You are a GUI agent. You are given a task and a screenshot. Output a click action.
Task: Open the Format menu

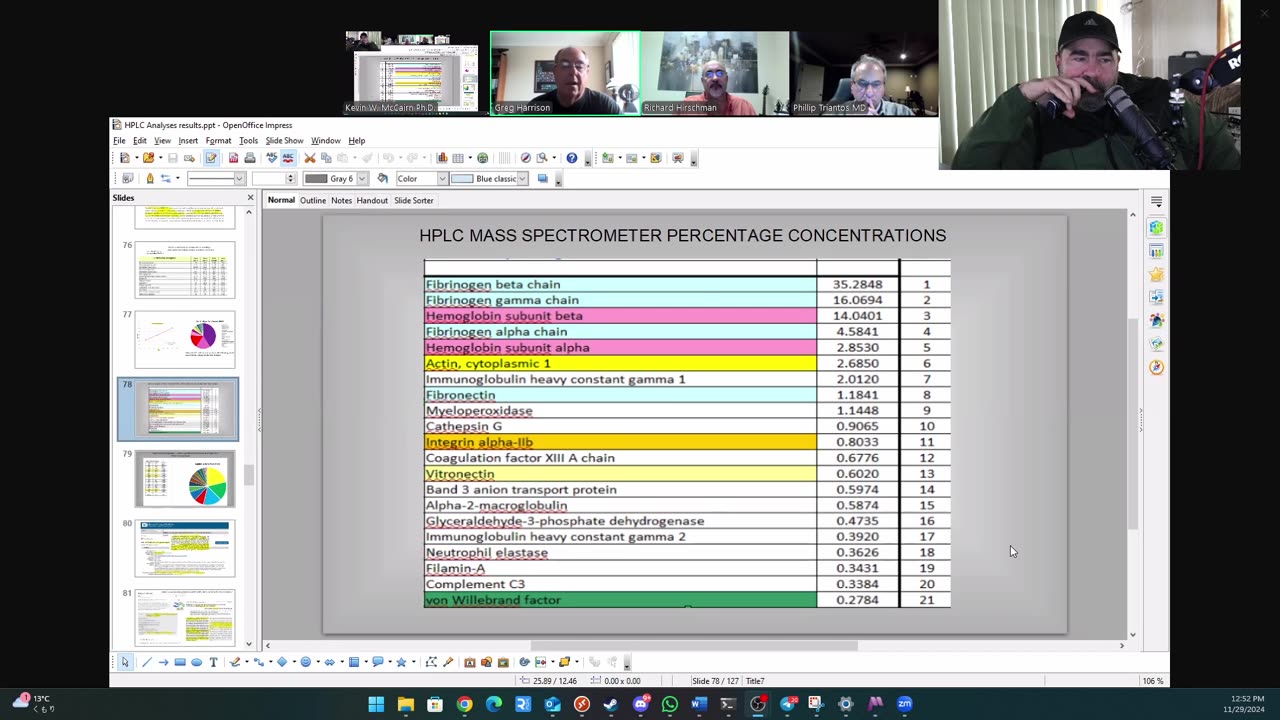[x=218, y=140]
